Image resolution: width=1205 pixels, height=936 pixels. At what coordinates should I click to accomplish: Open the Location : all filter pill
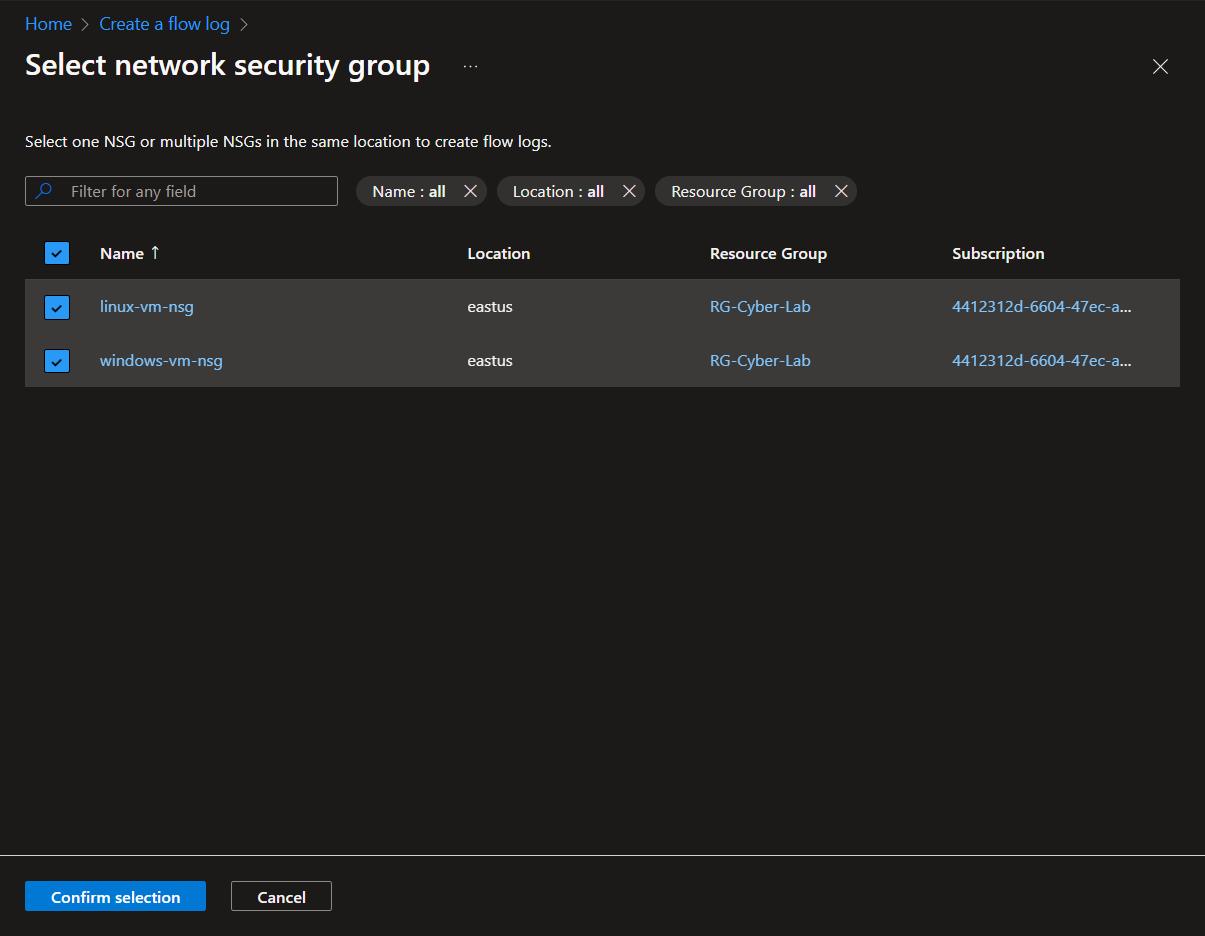558,191
